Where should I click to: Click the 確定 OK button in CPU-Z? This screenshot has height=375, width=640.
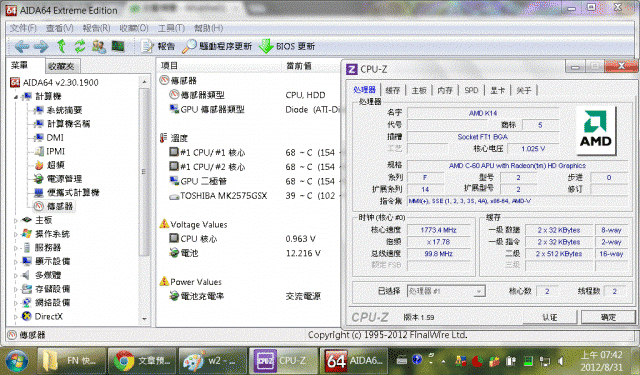click(608, 317)
